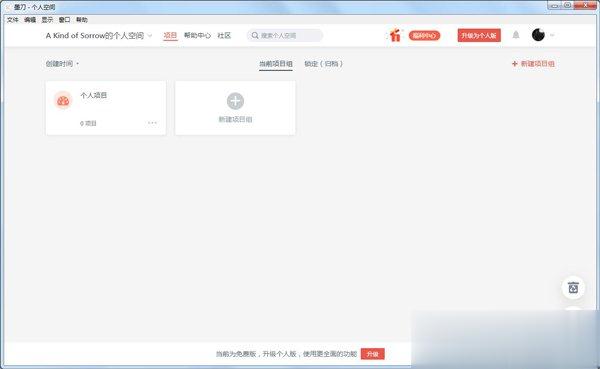Click the 新建项目组 link at top right
Viewport: 600px width, 369px height.
(533, 64)
